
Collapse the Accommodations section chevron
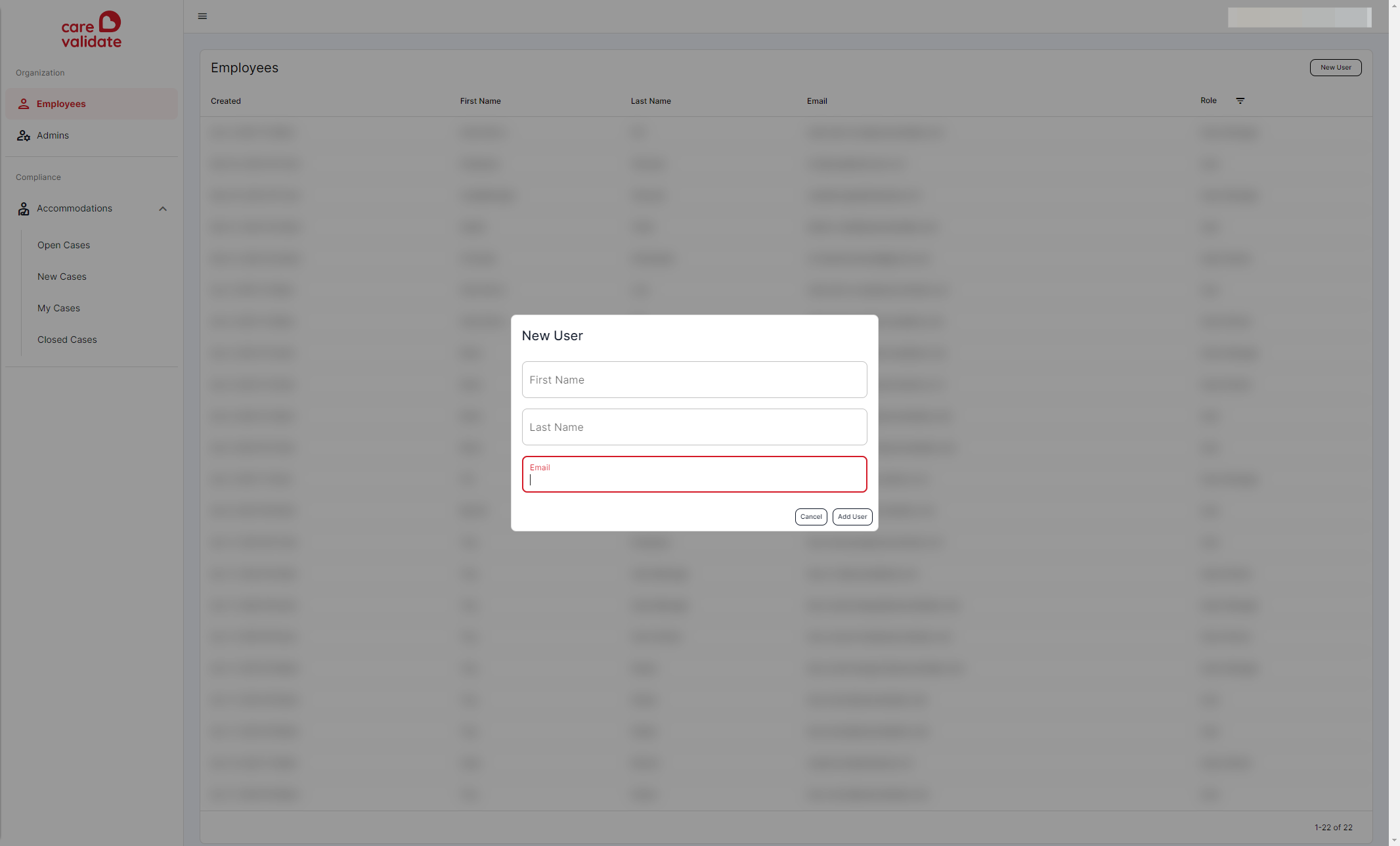pos(163,209)
